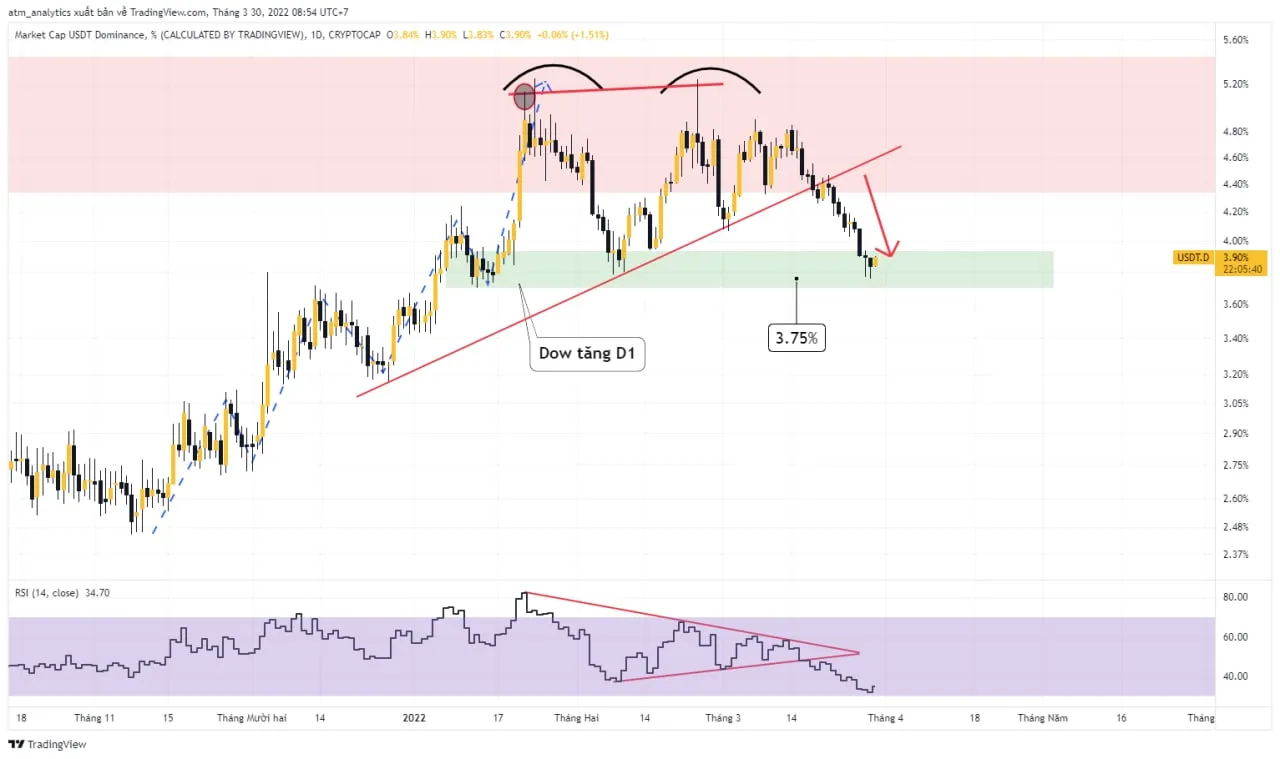Click the 3.05% price axis label
This screenshot has height=759, width=1280.
[x=1234, y=403]
